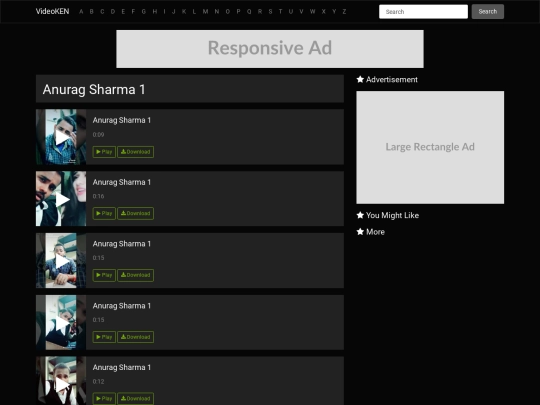Open the thumbnail of the first 0:15 video
Image resolution: width=540 pixels, height=405 pixels.
(x=61, y=261)
